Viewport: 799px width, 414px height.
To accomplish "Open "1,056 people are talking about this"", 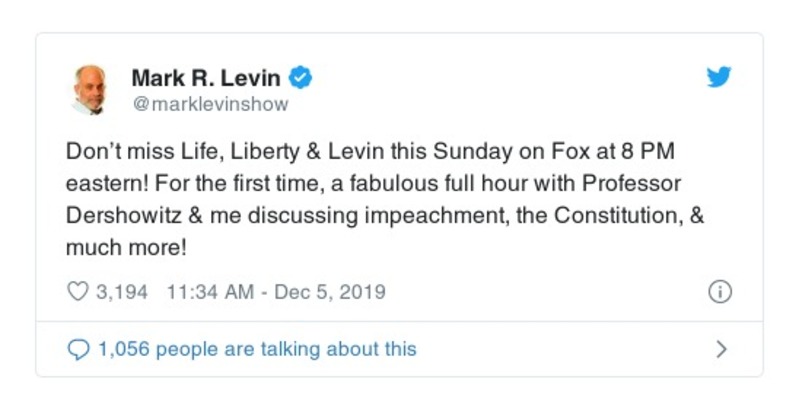I will tap(256, 349).
